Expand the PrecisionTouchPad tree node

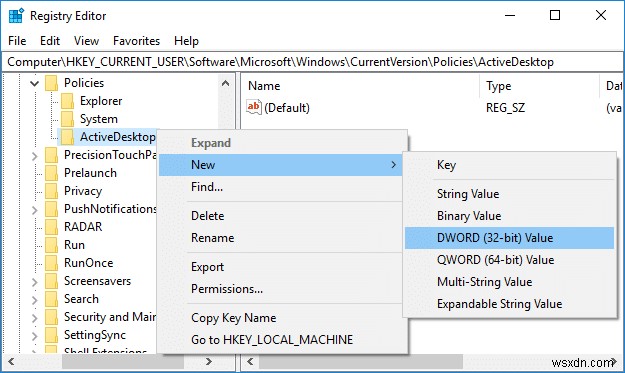tap(35, 155)
